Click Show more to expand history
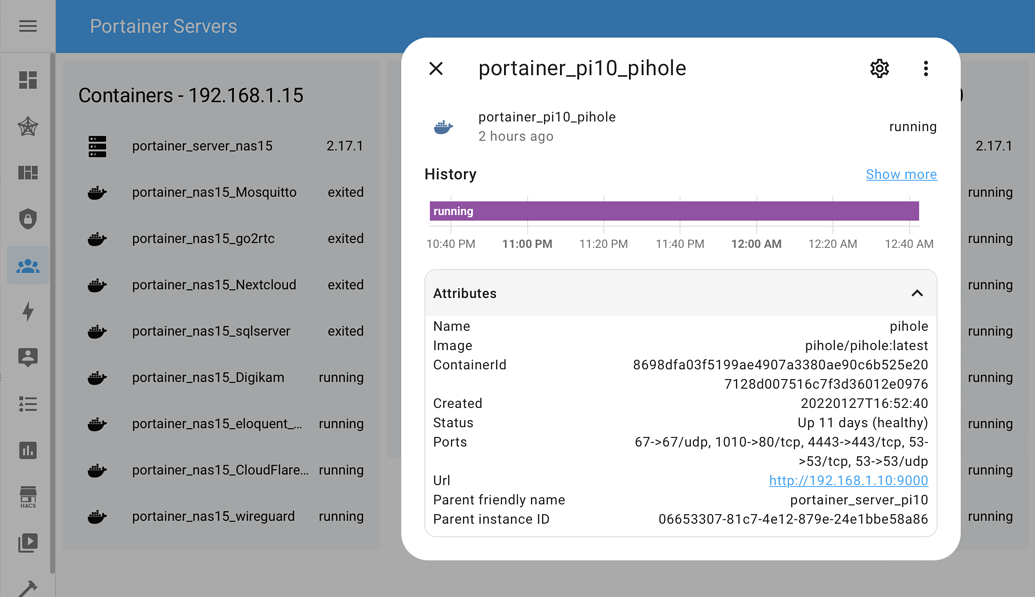Viewport: 1035px width, 597px height. [x=901, y=174]
